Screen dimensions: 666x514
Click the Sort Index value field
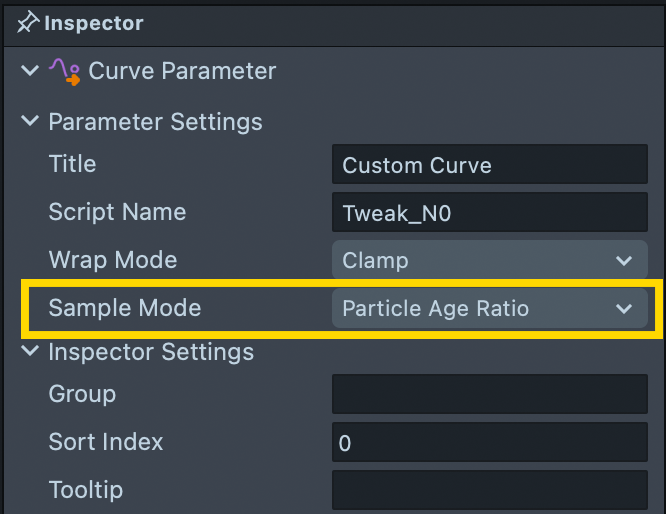[x=489, y=443]
